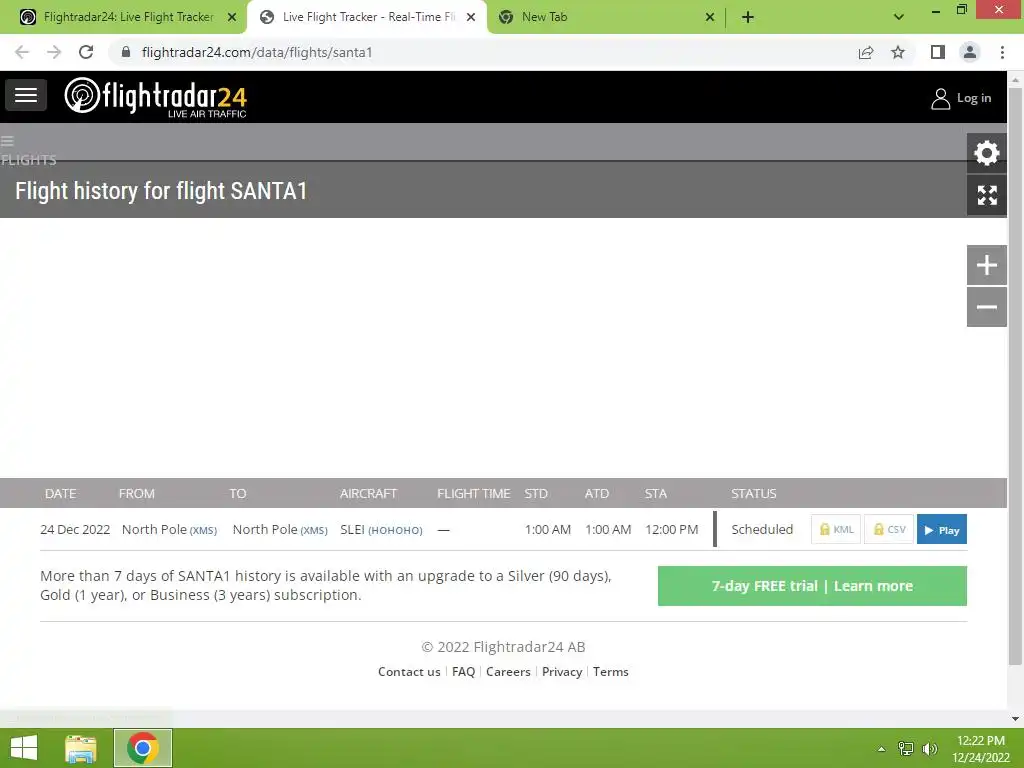Open Chrome three-dot menu

click(1002, 52)
